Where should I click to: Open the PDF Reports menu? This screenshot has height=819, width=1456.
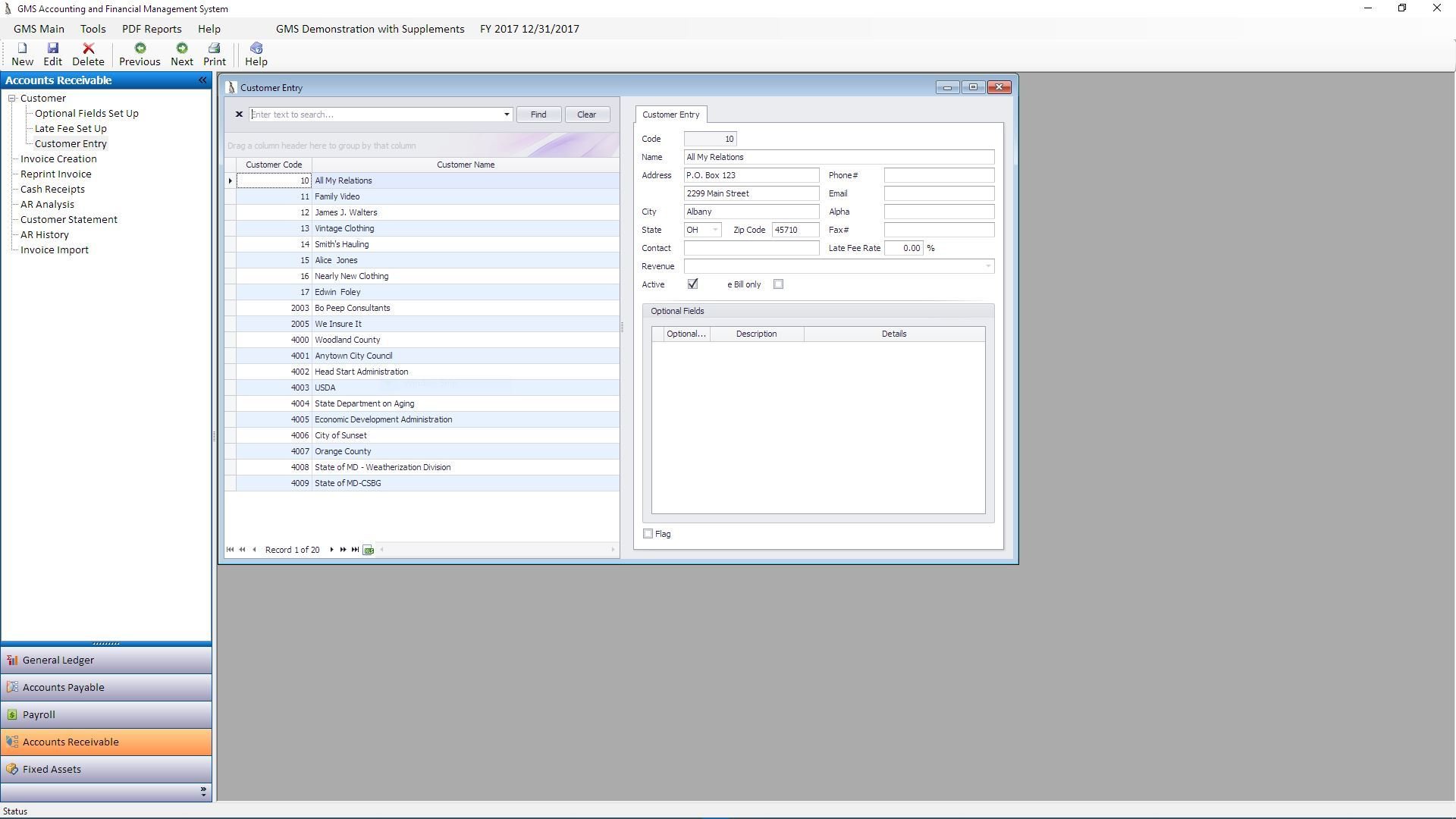coord(152,29)
